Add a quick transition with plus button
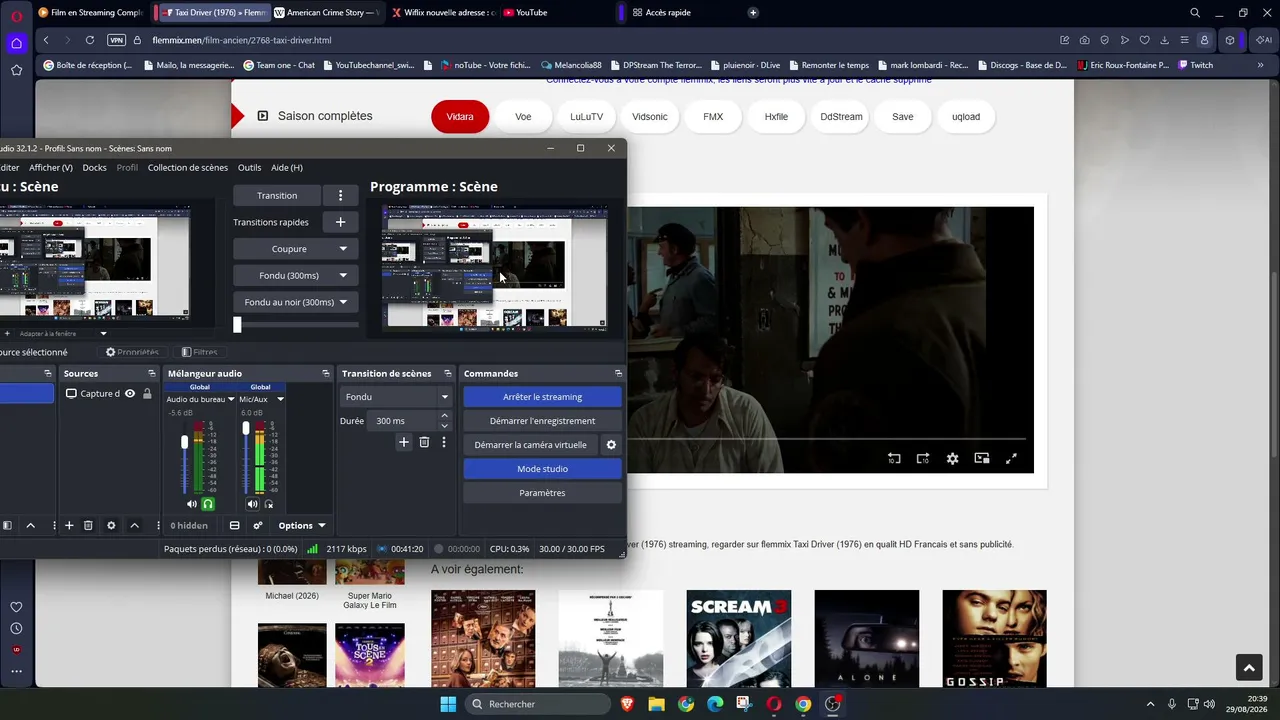 click(340, 222)
